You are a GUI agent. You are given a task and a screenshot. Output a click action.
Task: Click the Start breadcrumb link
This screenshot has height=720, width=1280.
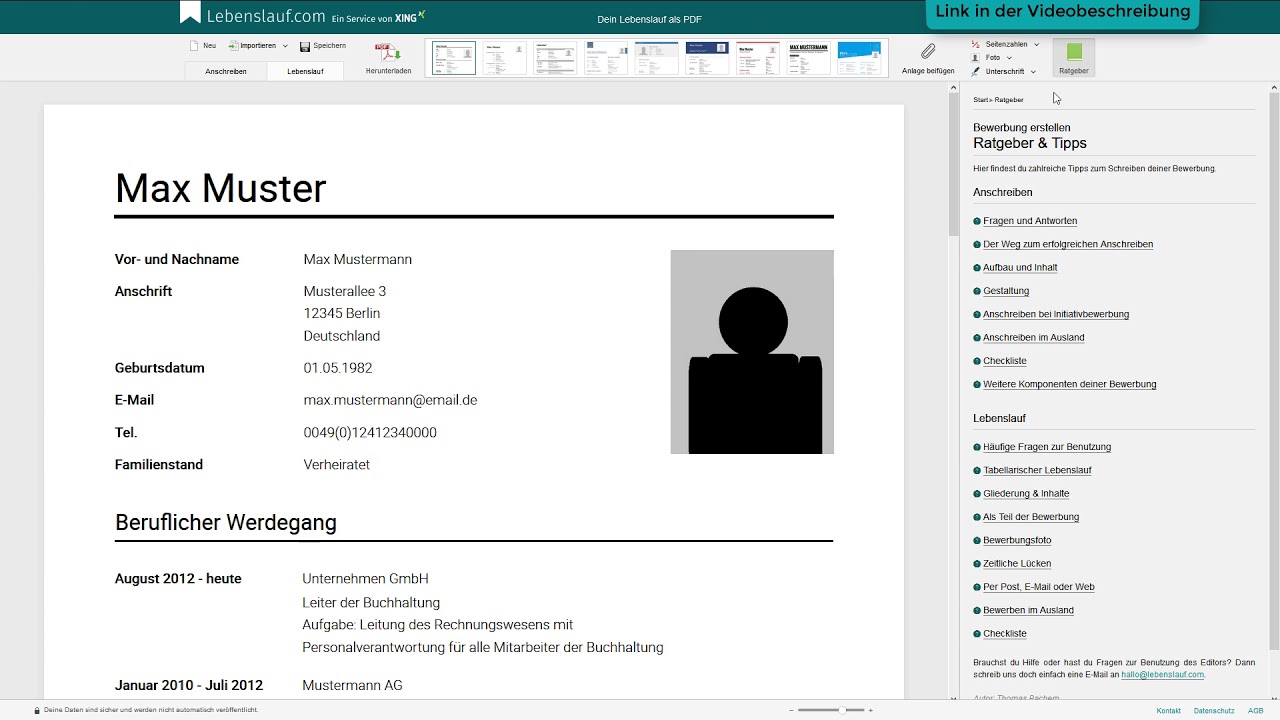(x=981, y=100)
